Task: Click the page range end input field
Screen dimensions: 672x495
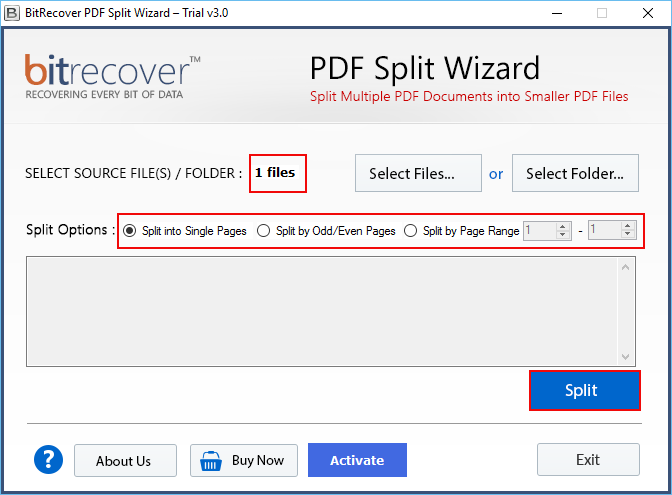Action: click(x=605, y=230)
